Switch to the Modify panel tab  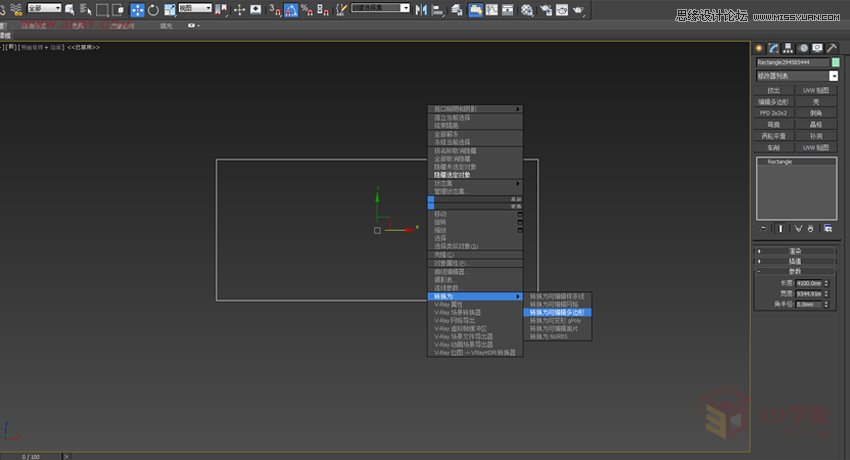pos(774,47)
